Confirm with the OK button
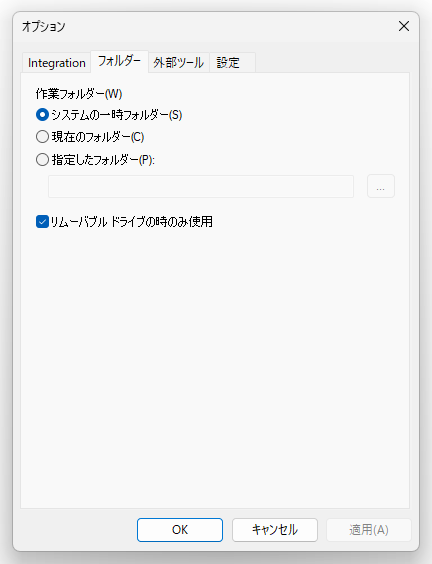Screen dimensions: 432x564 coord(180,529)
